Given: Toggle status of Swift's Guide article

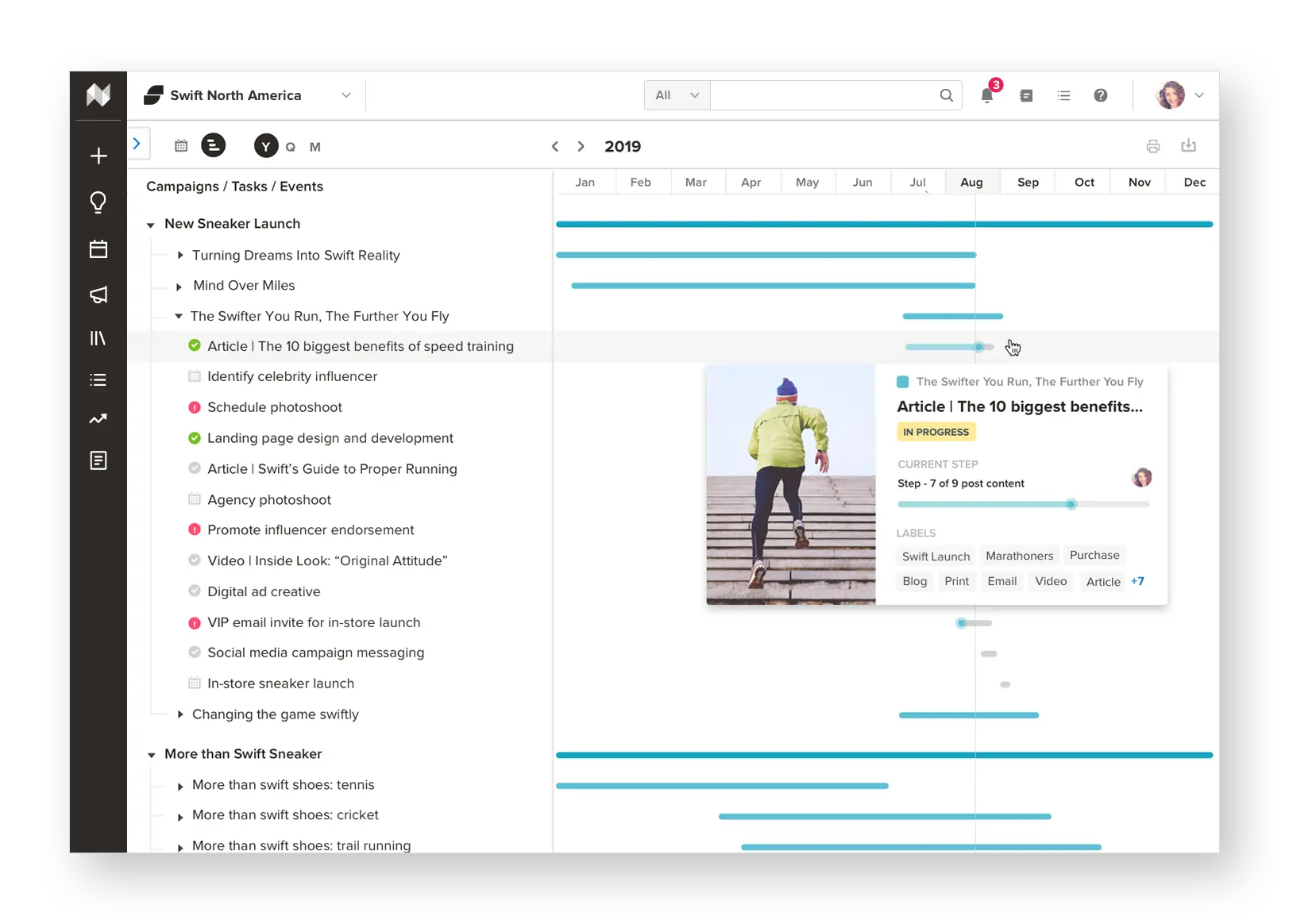Looking at the screenshot, I should [195, 468].
